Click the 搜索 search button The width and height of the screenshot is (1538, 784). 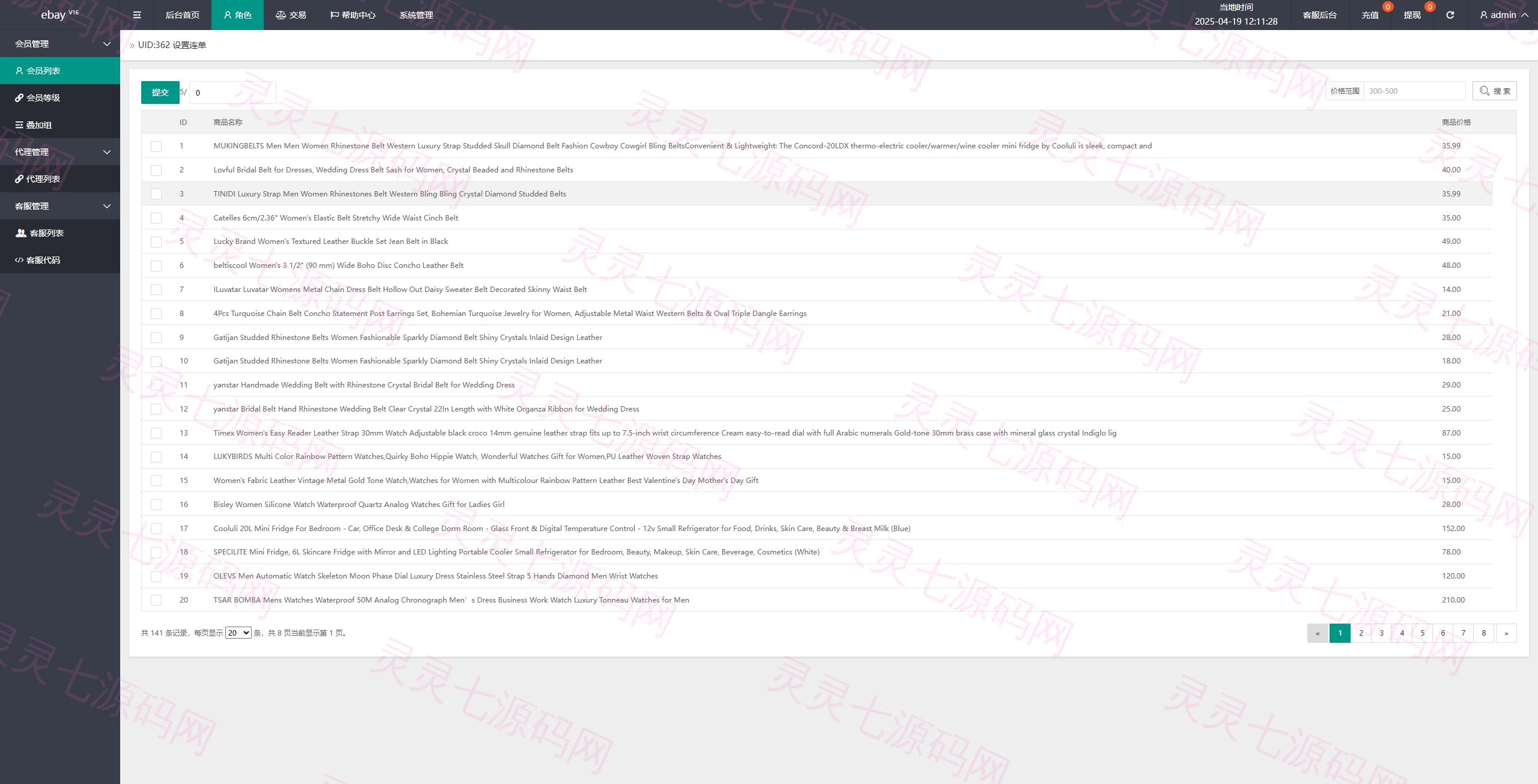[x=1495, y=91]
